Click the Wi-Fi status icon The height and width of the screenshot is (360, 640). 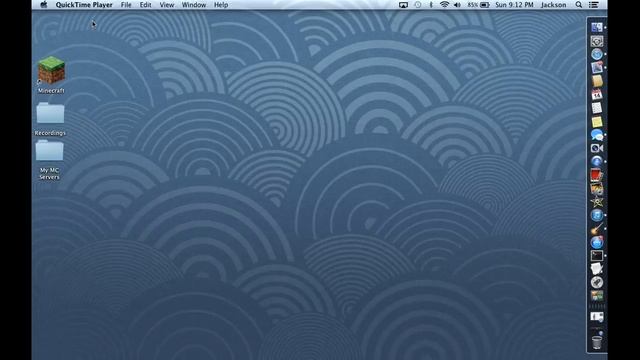444,5
